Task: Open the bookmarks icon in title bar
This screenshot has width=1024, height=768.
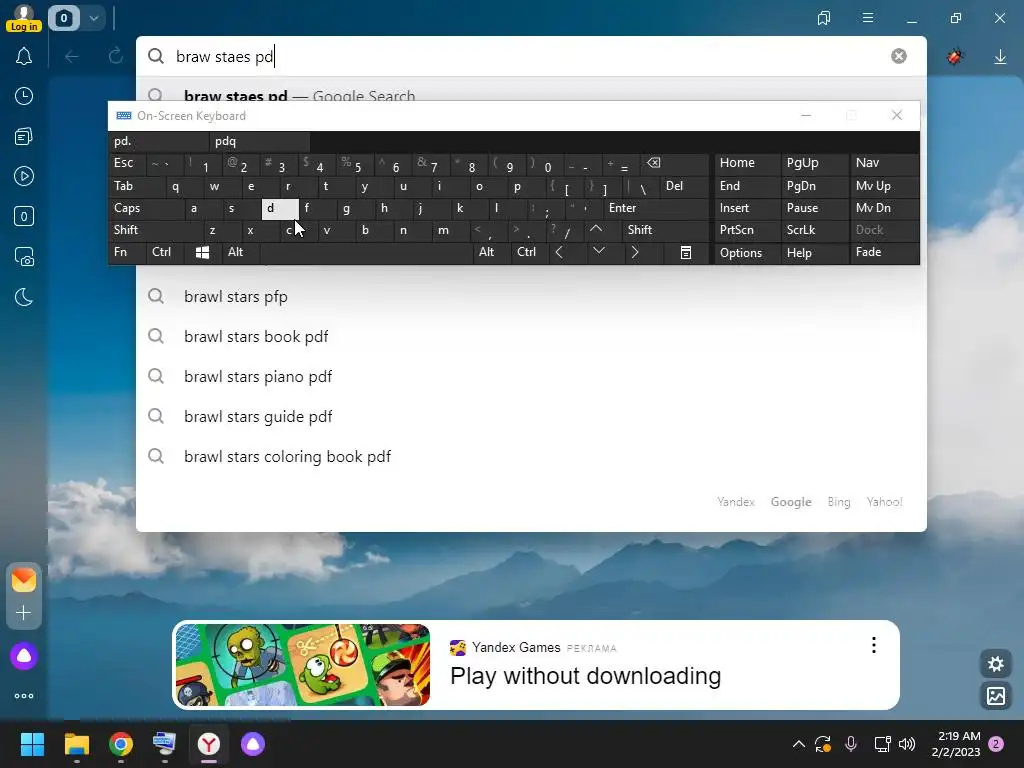Action: tap(824, 18)
